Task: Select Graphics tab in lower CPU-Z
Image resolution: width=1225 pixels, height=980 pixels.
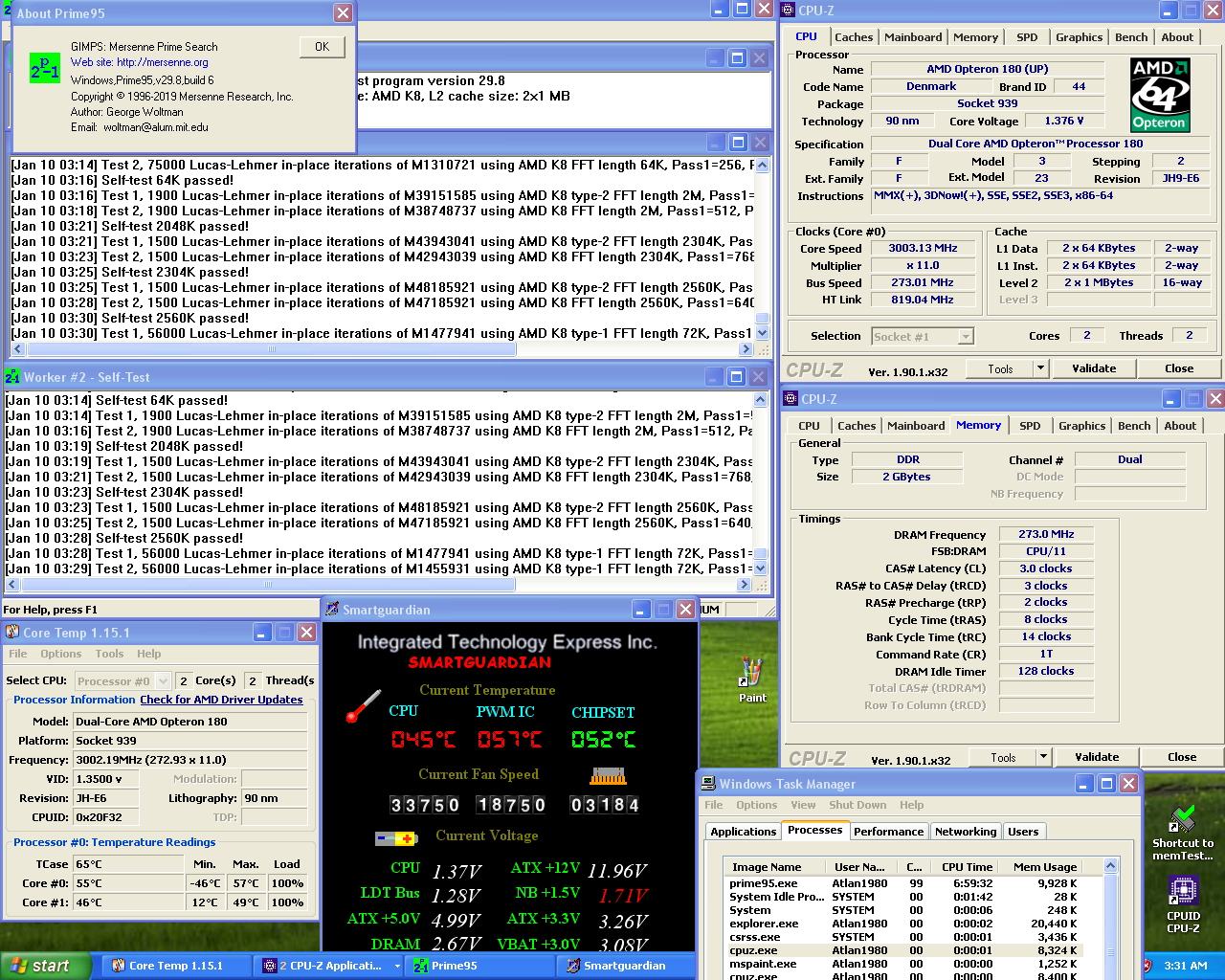Action: coord(1082,426)
